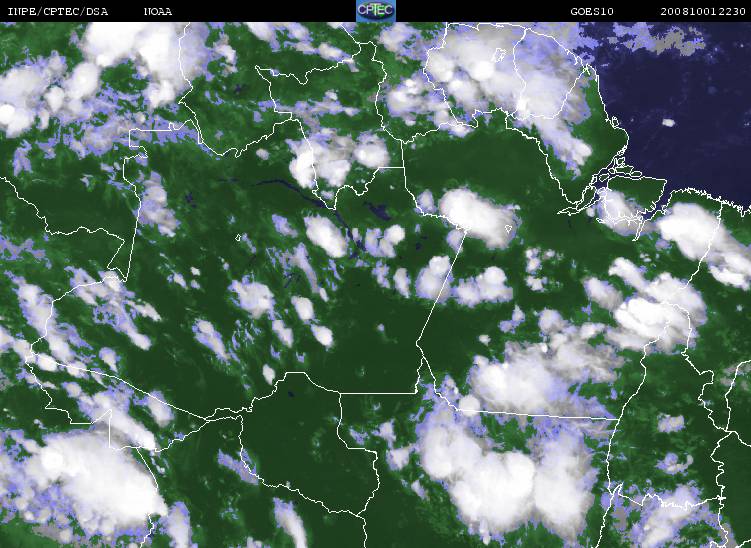Click the dark blue winding river segment

click(x=299, y=192)
